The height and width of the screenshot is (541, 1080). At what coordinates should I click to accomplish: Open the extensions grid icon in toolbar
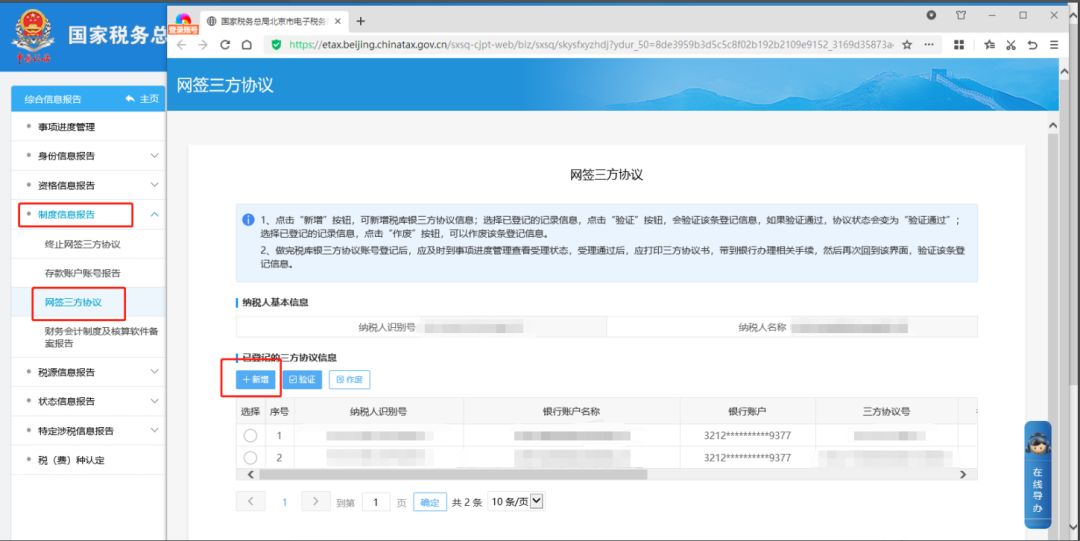[x=959, y=45]
